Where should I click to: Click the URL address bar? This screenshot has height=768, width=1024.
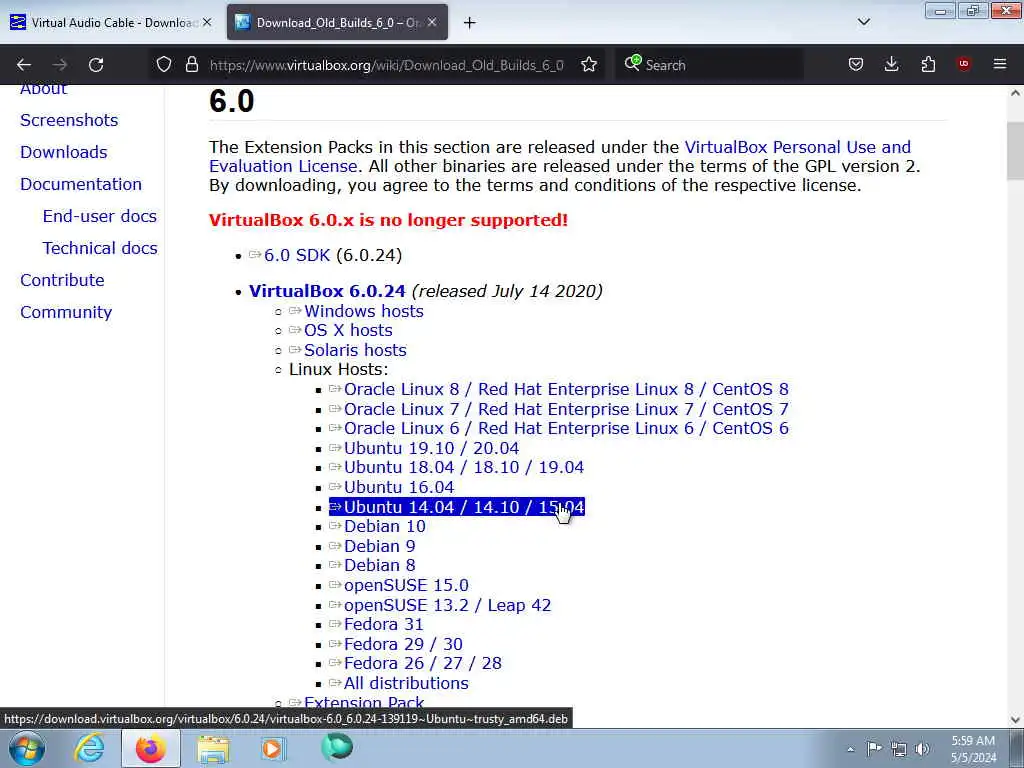(387, 65)
